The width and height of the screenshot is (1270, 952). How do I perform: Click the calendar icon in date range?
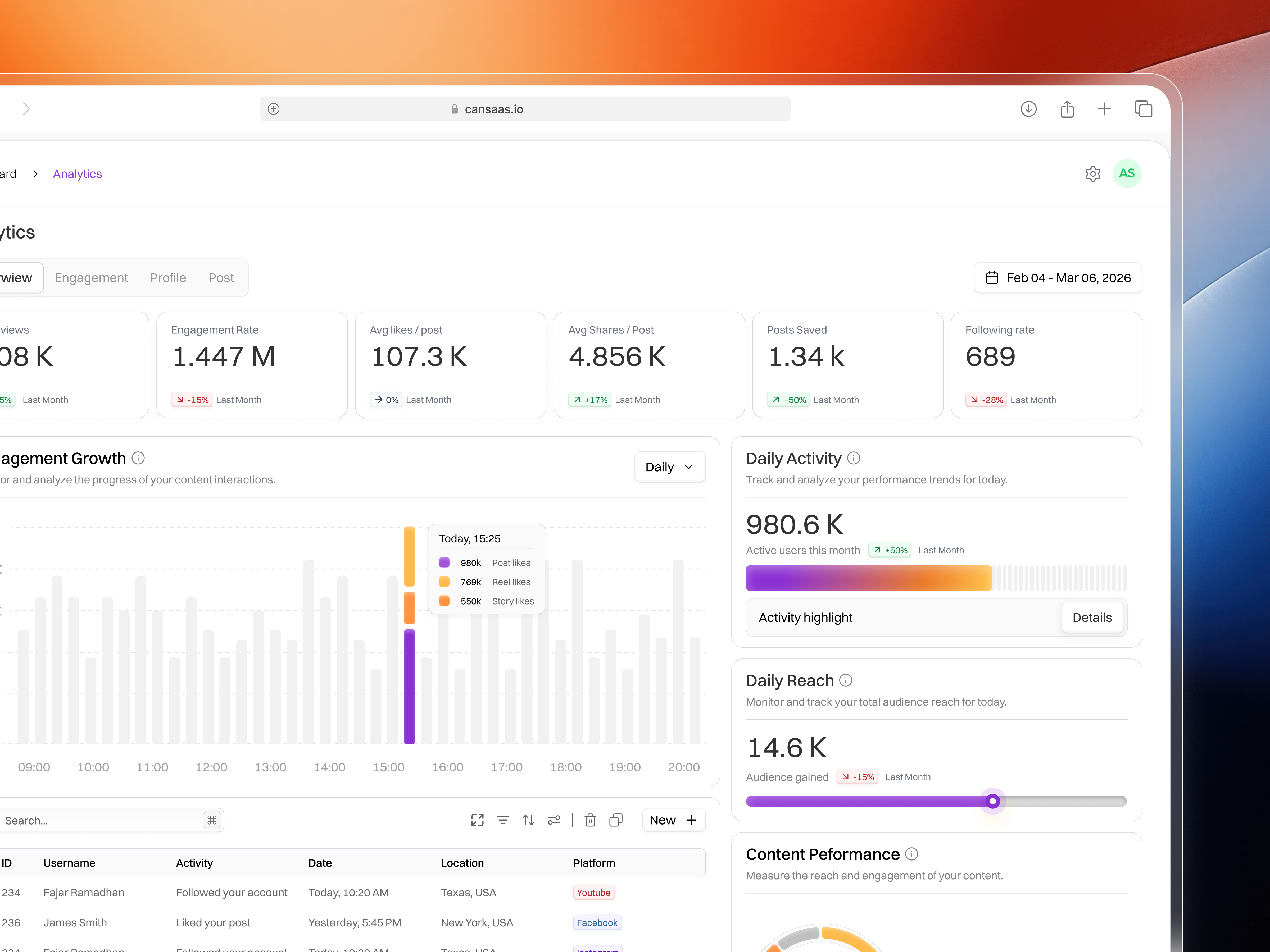992,278
